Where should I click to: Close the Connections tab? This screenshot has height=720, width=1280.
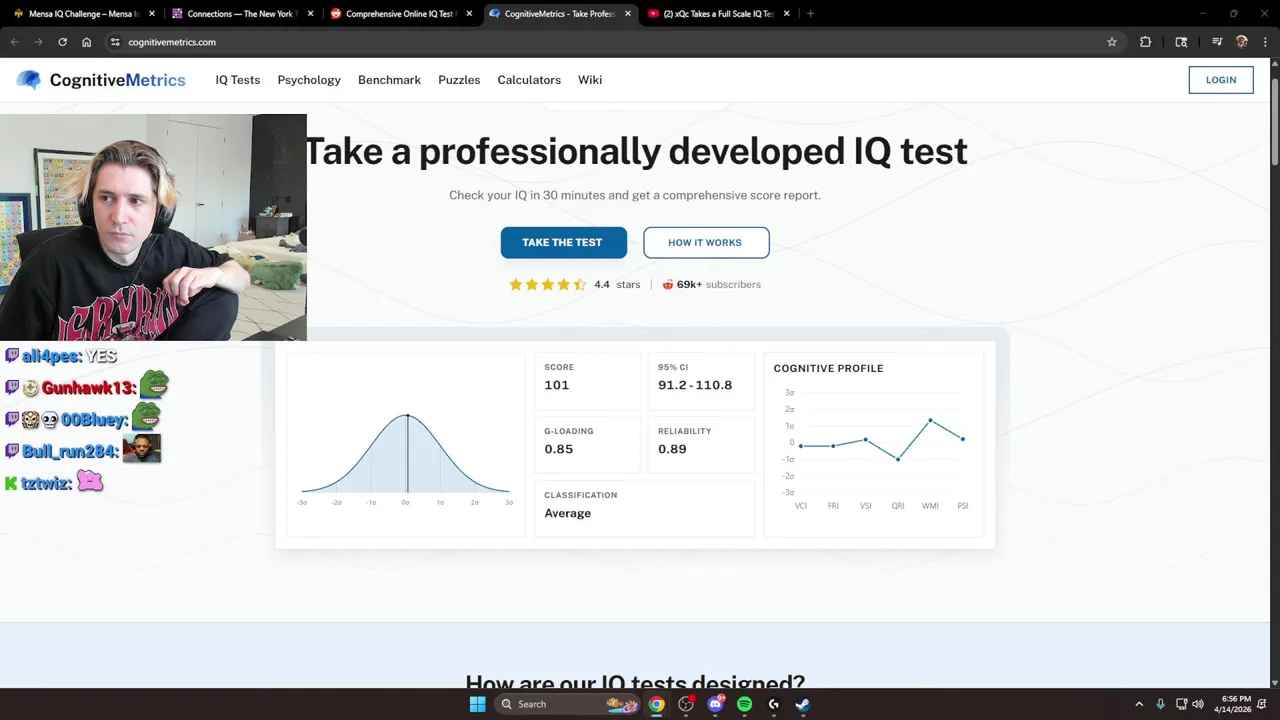311,14
